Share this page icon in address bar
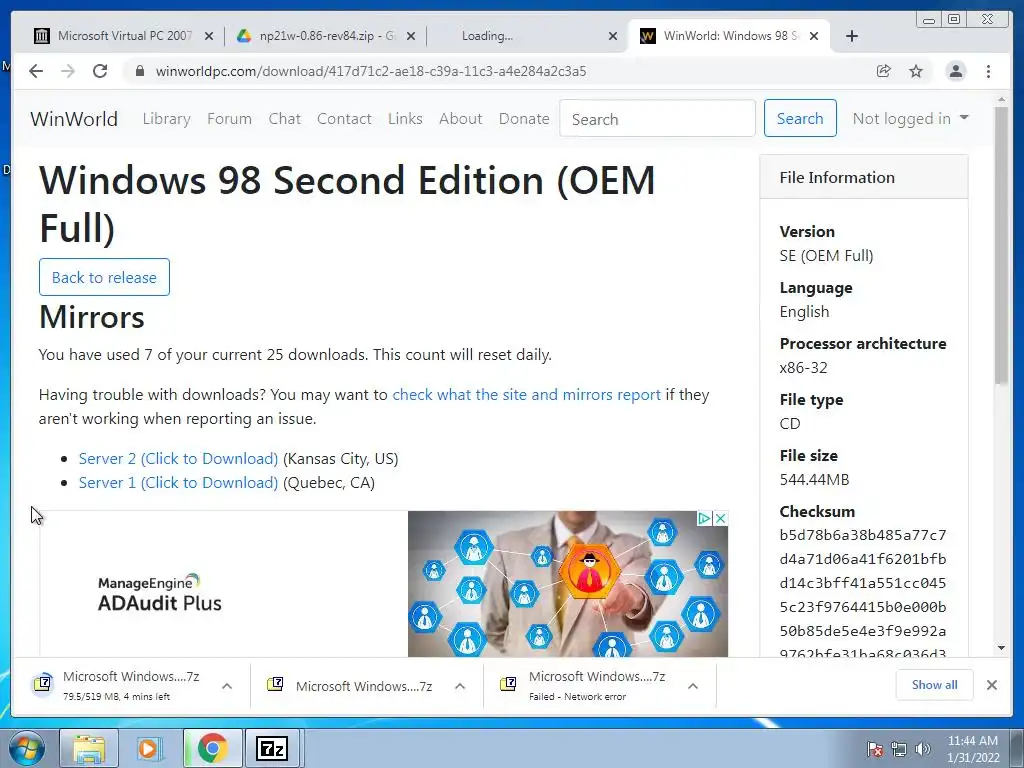Viewport: 1024px width, 768px height. point(884,71)
